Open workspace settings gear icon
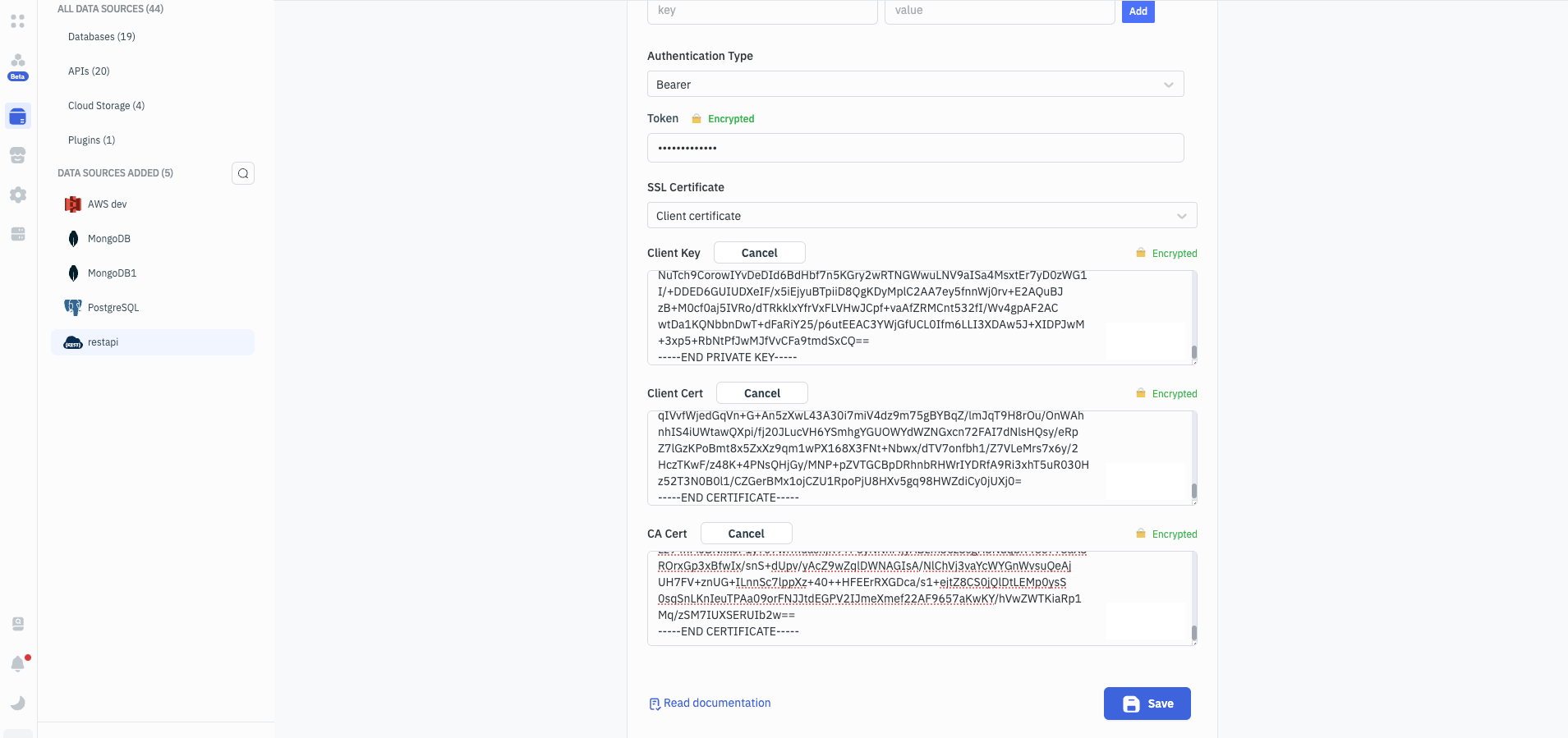Screen dimensions: 1568x738 [x=18, y=195]
